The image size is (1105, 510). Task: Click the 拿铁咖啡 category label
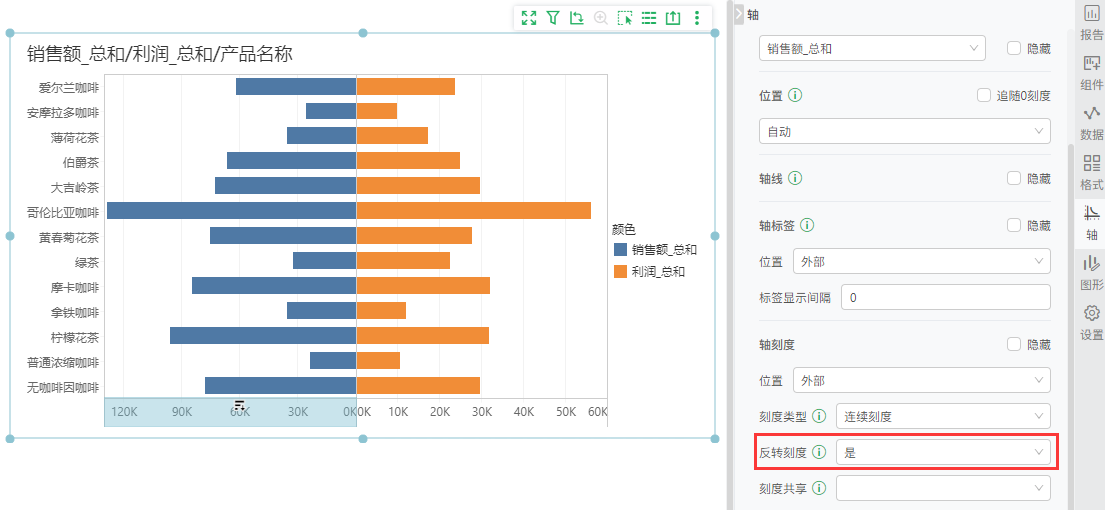[75, 313]
